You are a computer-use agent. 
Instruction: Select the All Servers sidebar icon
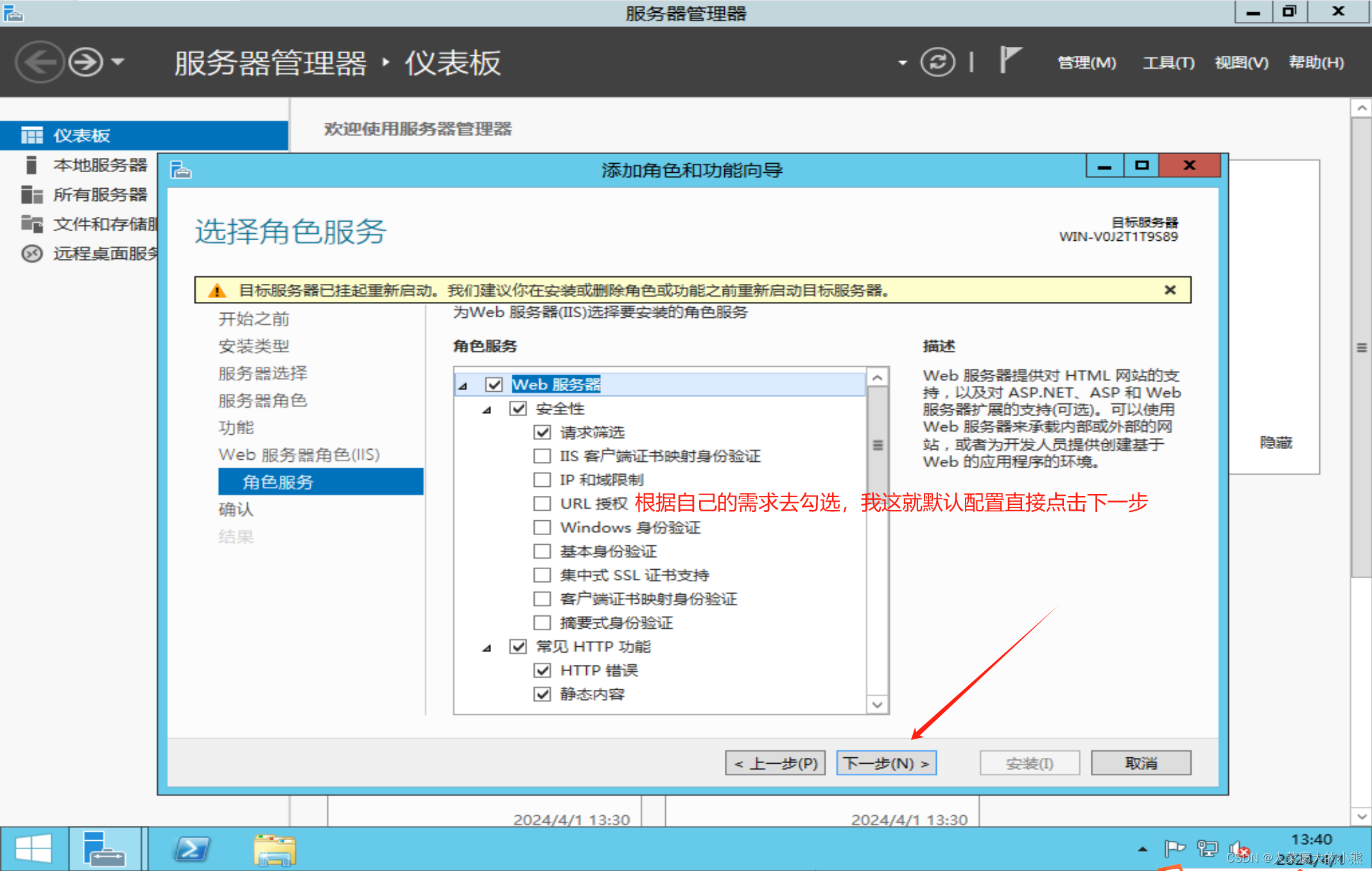click(31, 195)
